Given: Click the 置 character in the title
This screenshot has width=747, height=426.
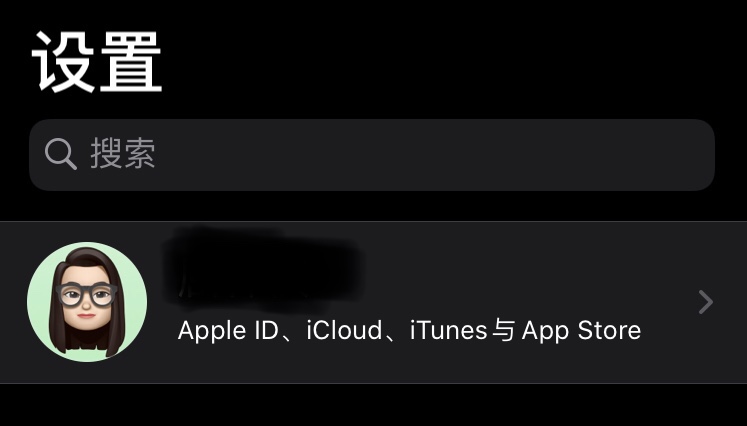Looking at the screenshot, I should (x=131, y=62).
